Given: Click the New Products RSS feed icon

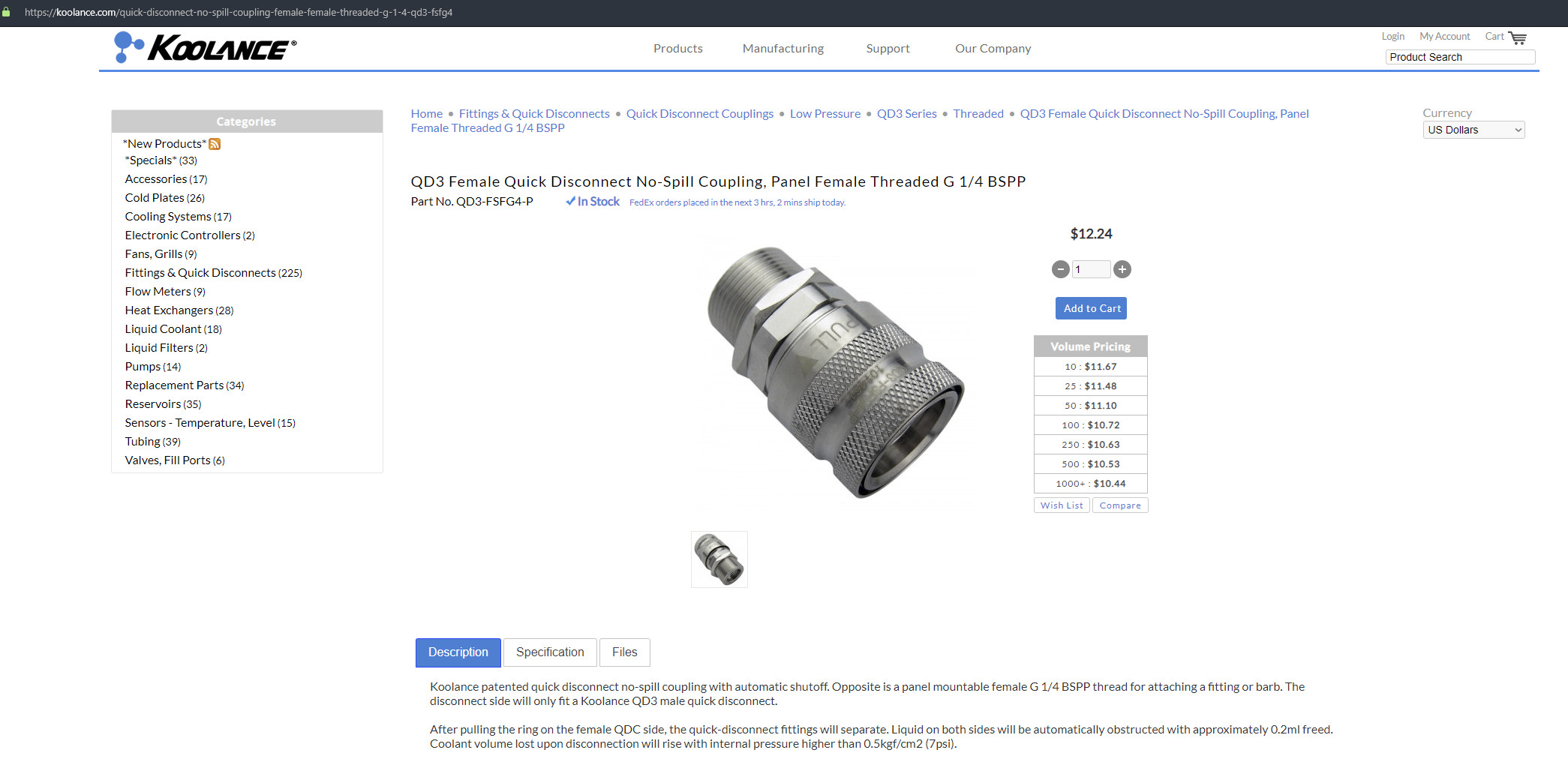Looking at the screenshot, I should [x=215, y=144].
